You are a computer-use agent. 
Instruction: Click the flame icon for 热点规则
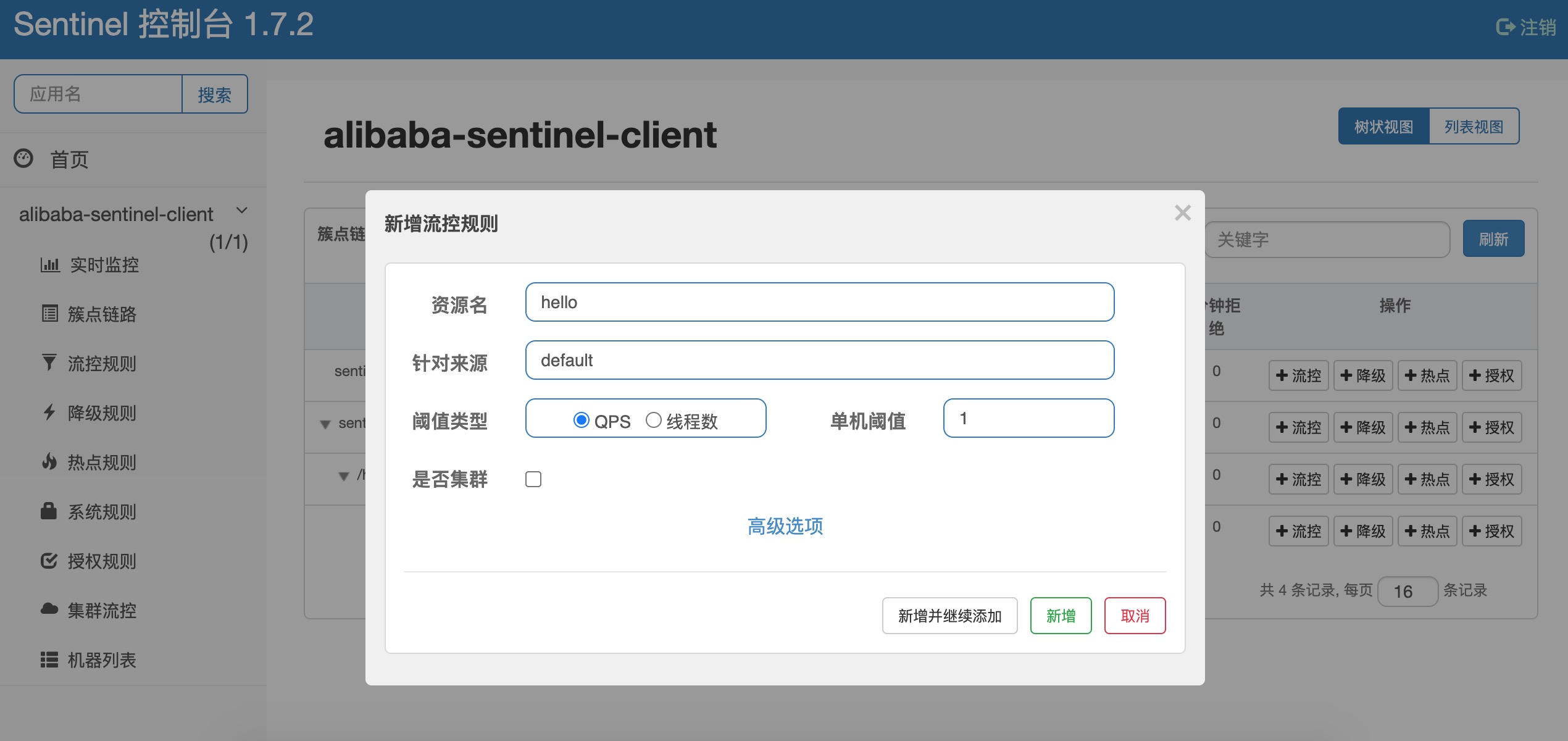[x=49, y=461]
